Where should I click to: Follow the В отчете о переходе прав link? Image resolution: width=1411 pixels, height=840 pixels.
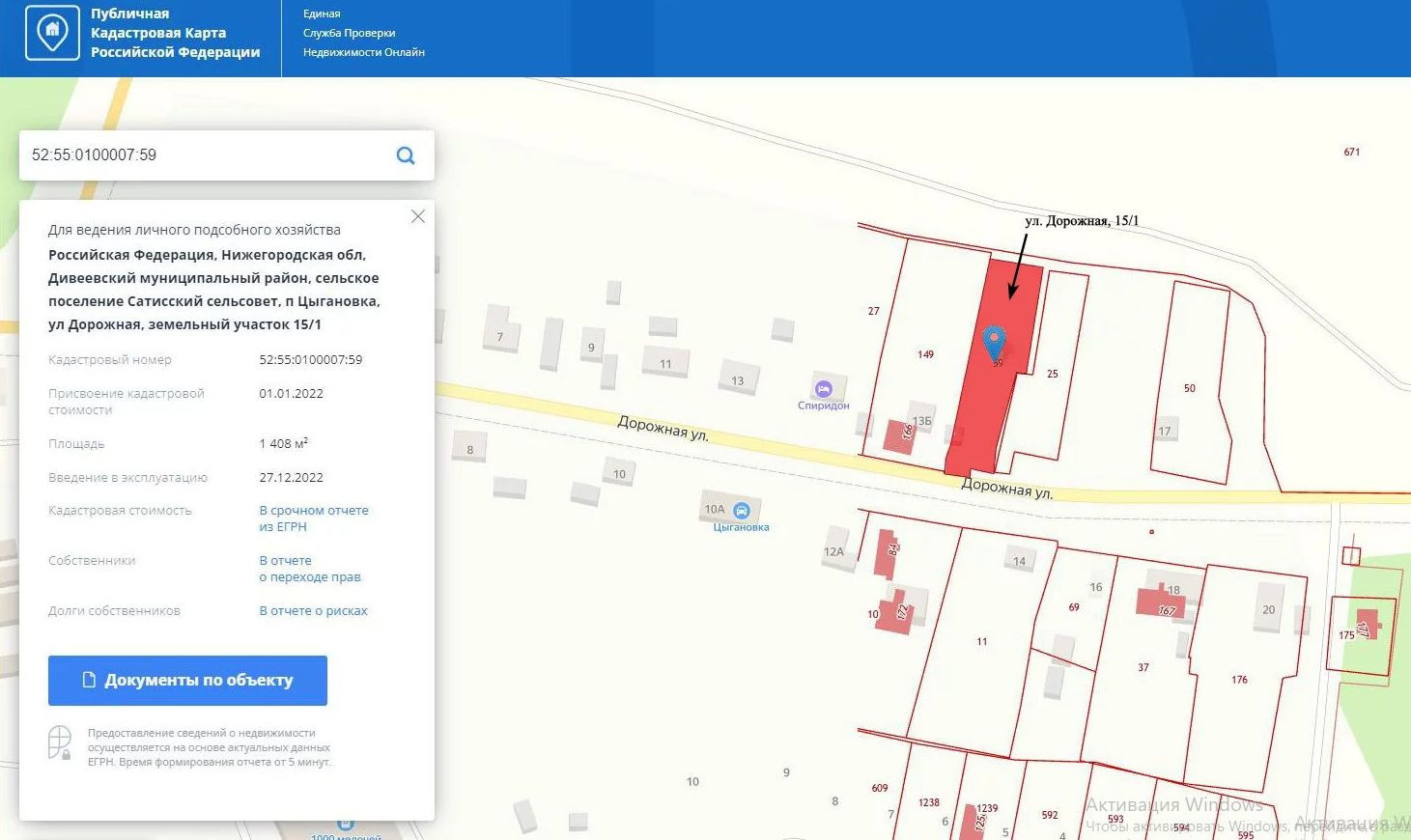(x=309, y=569)
